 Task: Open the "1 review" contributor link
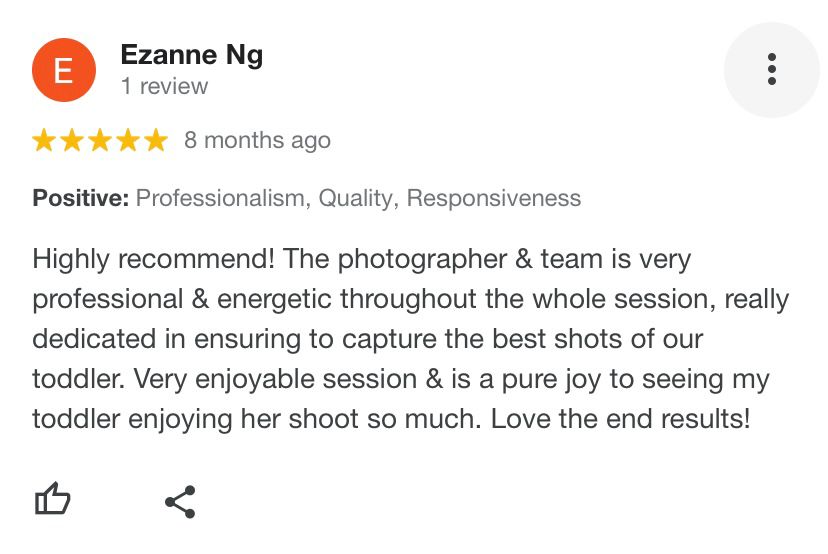tap(164, 86)
